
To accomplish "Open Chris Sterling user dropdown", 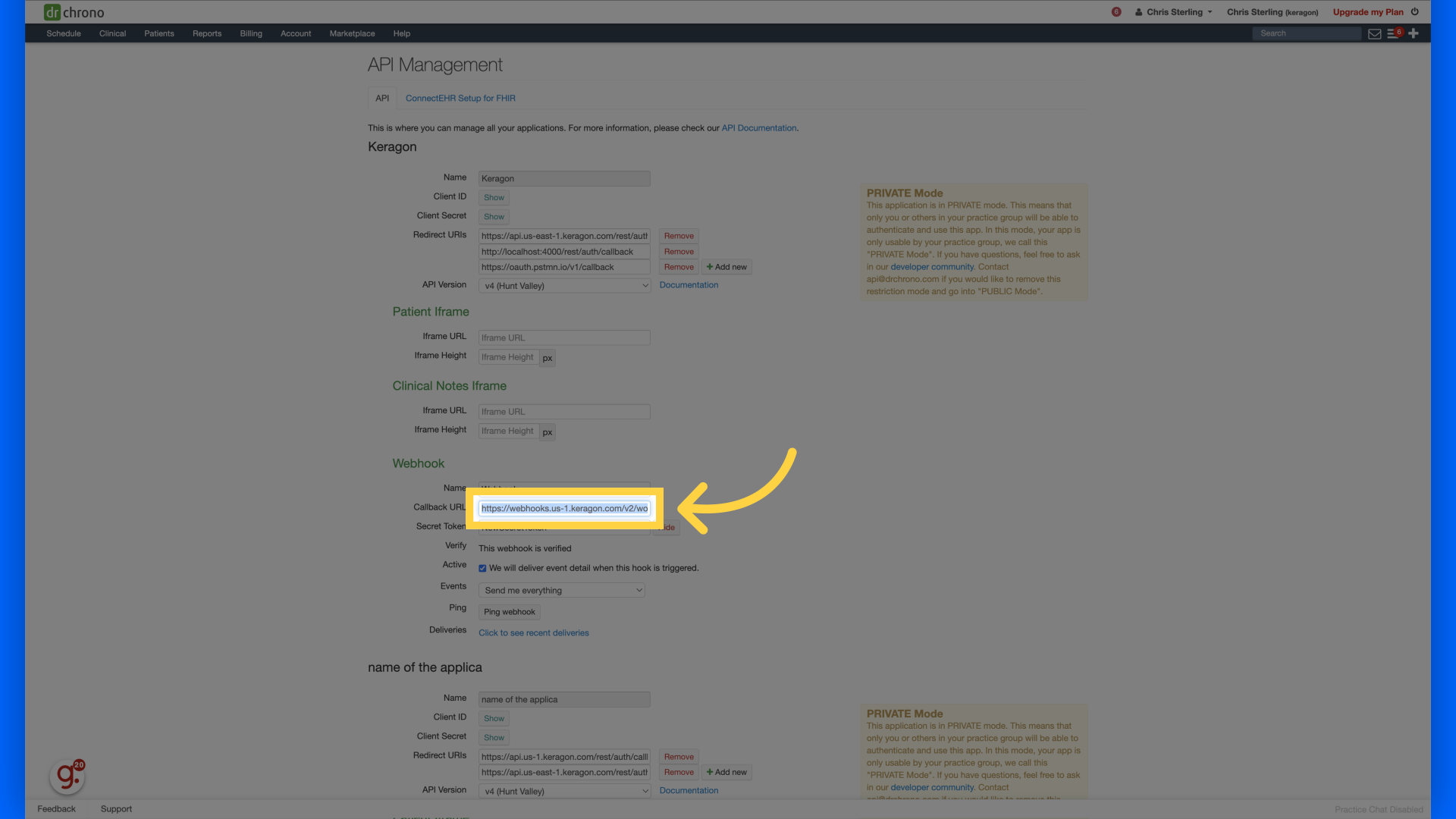I will click(x=1174, y=12).
